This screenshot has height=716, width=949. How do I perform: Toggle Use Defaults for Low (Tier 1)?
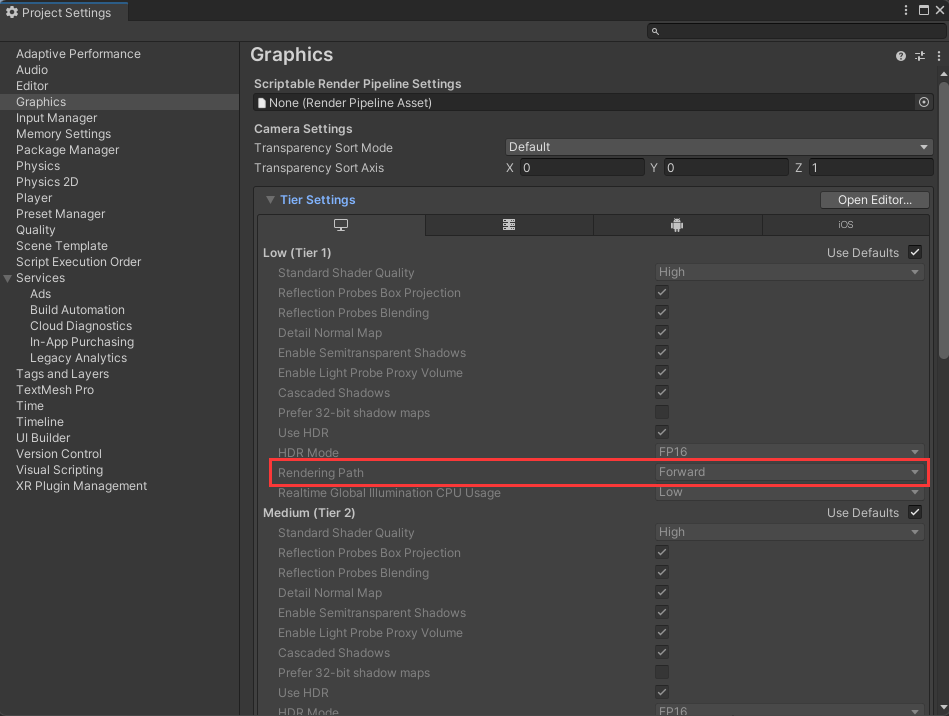[x=914, y=253]
